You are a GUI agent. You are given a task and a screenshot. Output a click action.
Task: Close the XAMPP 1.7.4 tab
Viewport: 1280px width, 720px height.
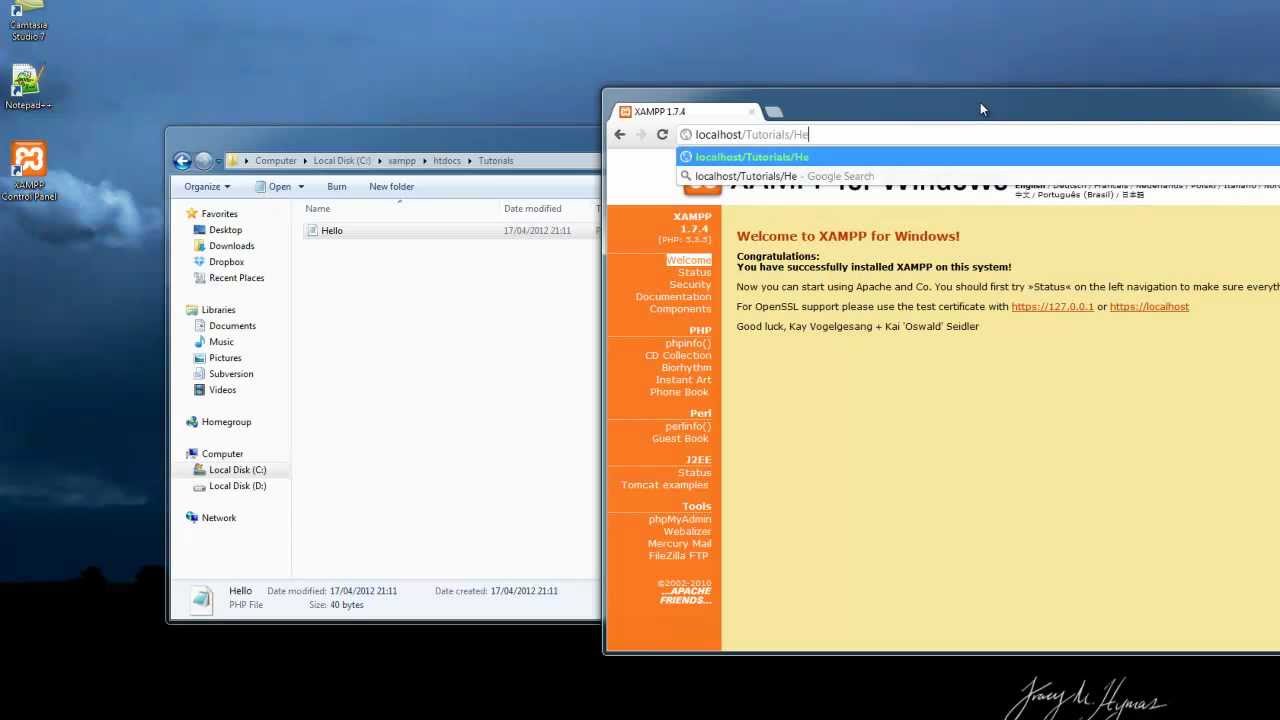[751, 112]
